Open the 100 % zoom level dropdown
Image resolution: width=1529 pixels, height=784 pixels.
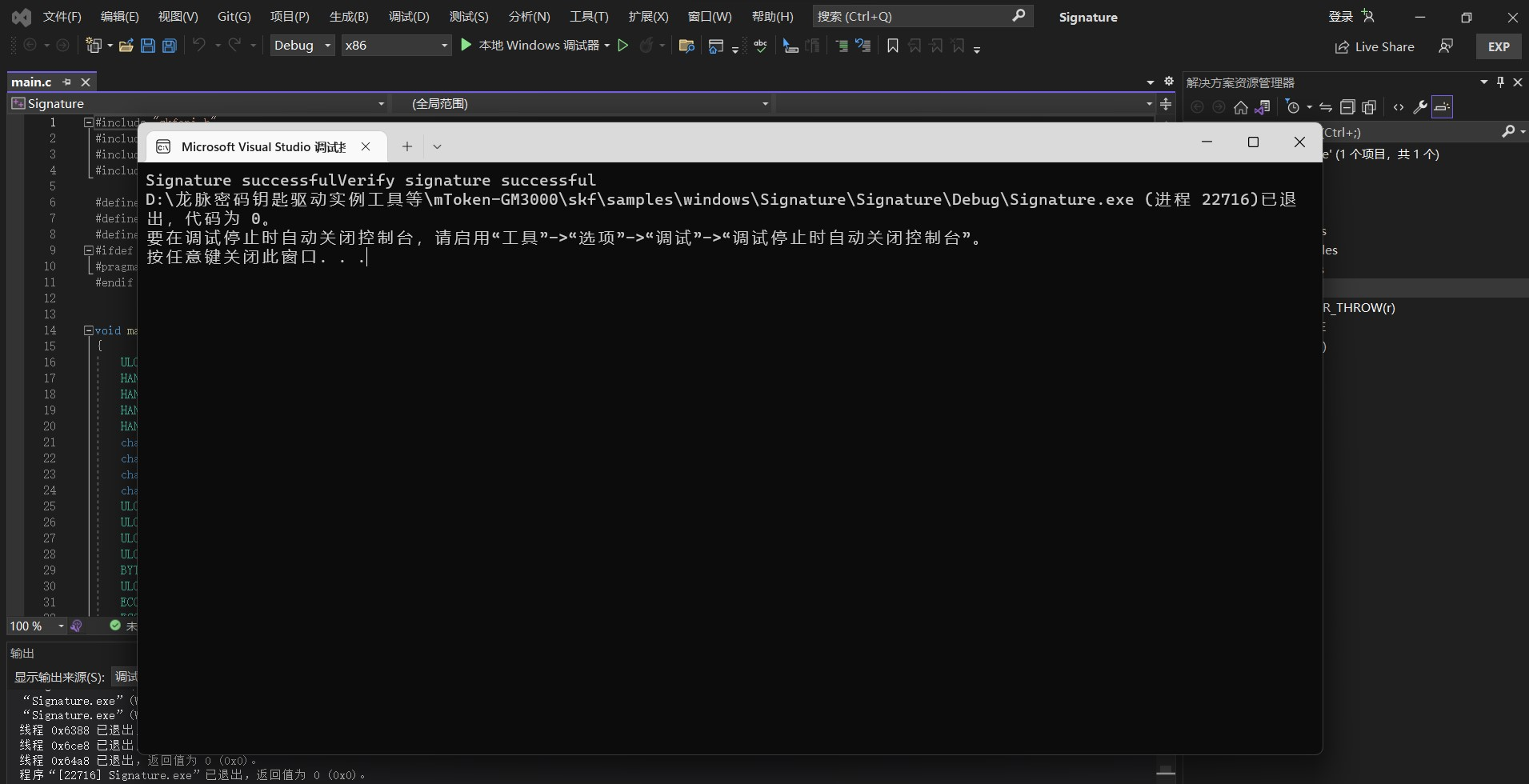pyautogui.click(x=37, y=626)
